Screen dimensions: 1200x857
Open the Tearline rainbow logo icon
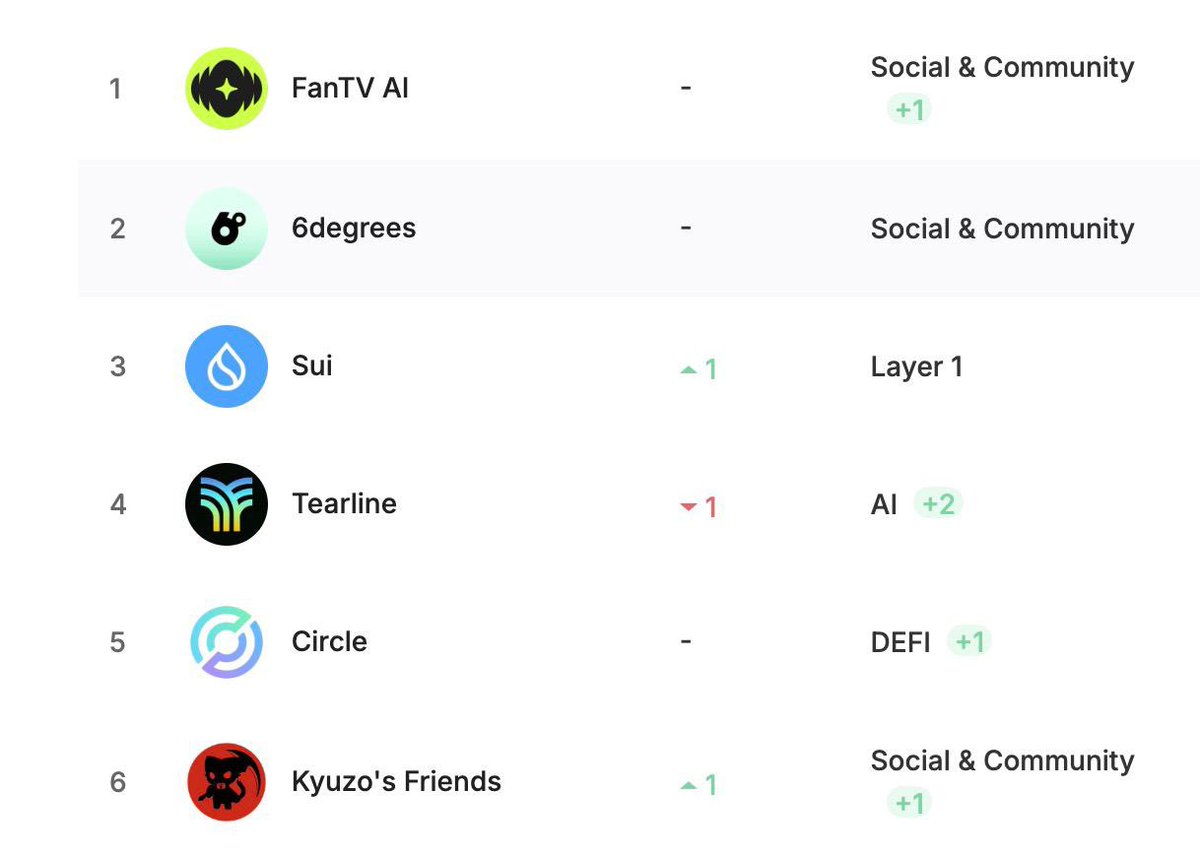pyautogui.click(x=227, y=504)
